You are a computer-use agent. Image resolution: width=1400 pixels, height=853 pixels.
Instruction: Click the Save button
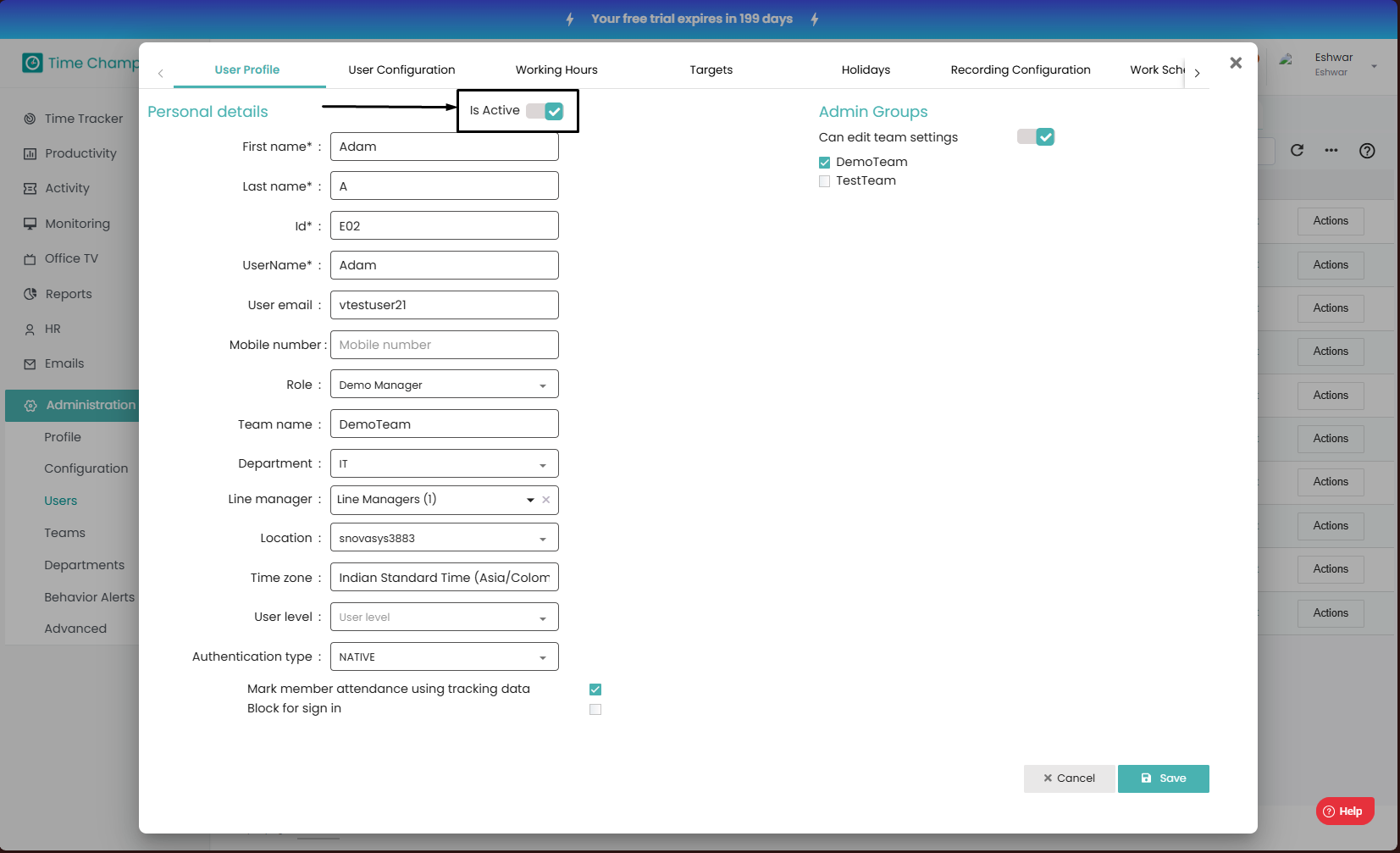click(1163, 778)
